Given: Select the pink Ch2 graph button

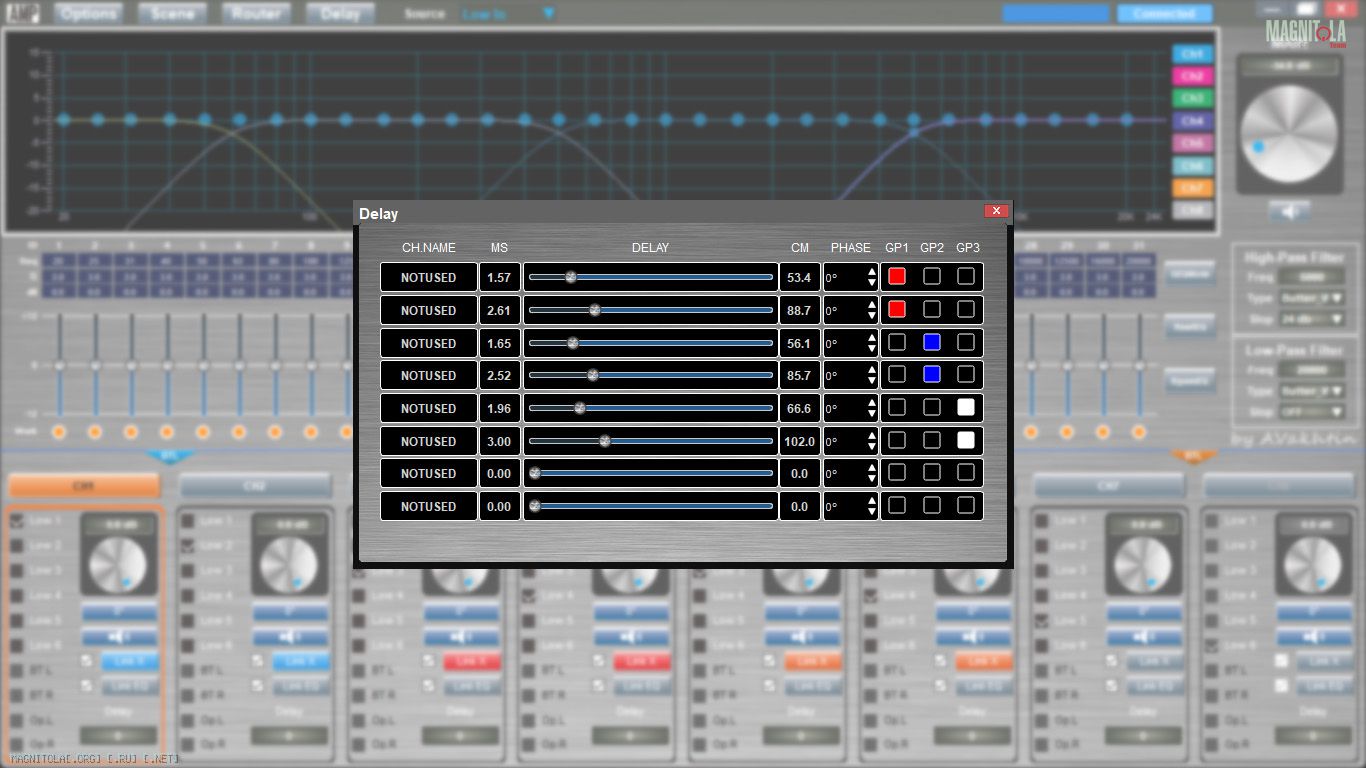Looking at the screenshot, I should click(1192, 76).
